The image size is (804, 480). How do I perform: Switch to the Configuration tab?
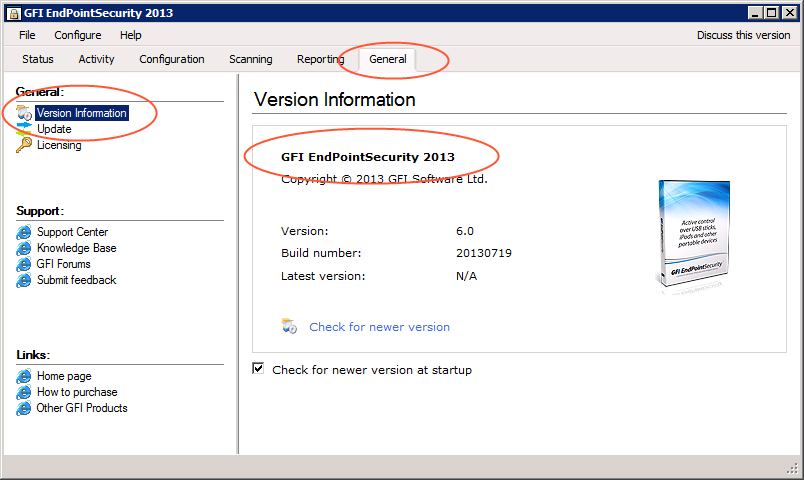point(172,59)
